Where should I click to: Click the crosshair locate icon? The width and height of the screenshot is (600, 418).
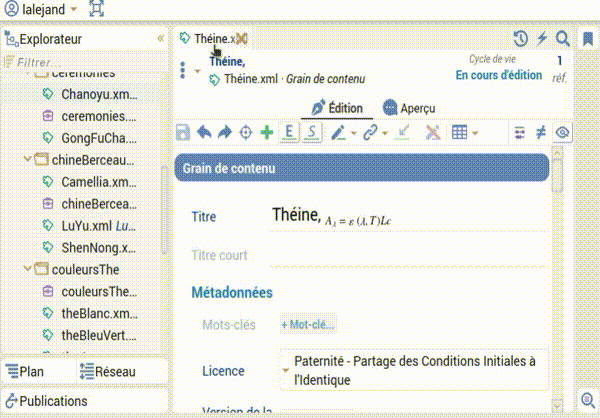(245, 132)
